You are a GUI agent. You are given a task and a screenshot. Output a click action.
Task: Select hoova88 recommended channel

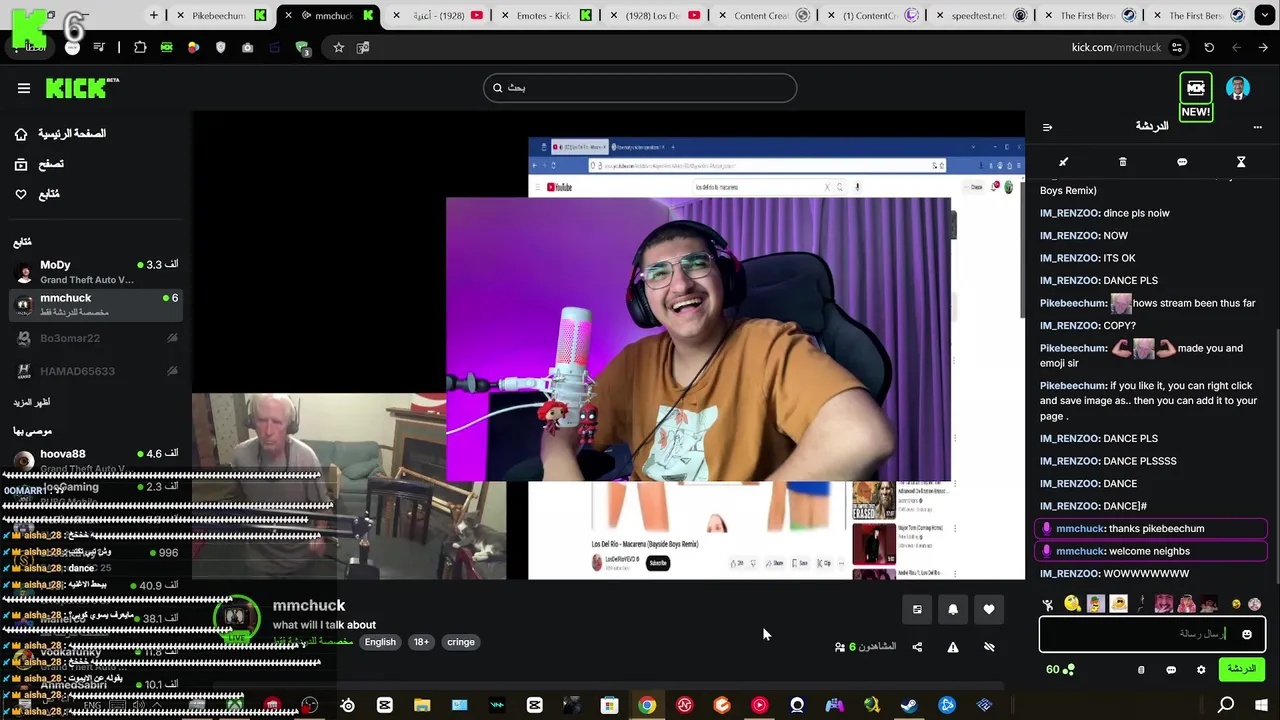click(x=96, y=460)
